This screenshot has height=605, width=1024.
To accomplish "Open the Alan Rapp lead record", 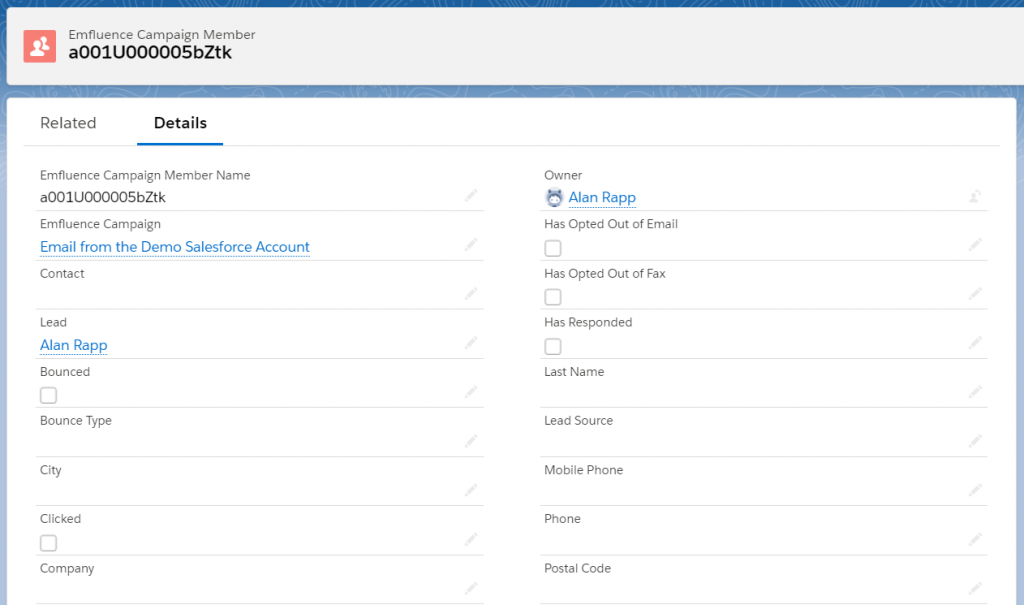I will point(73,345).
